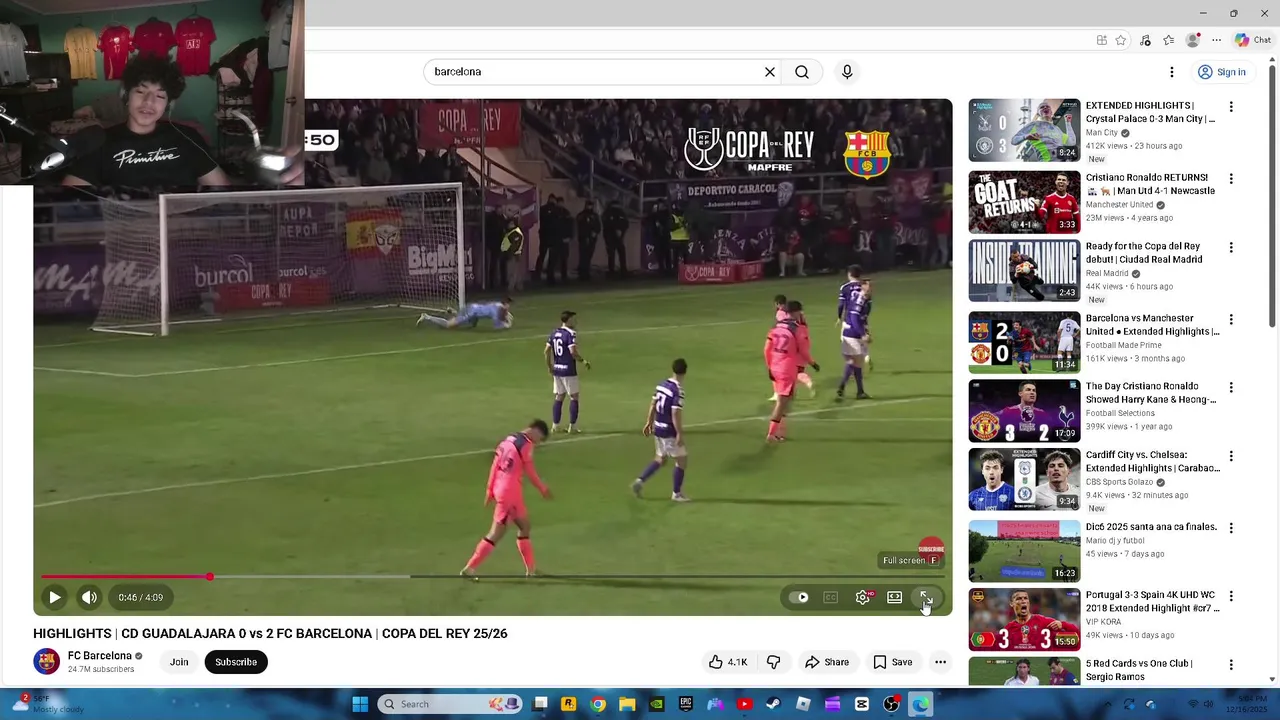Image resolution: width=1280 pixels, height=720 pixels.
Task: Open Copilot Chat in the Edge toolbar
Action: pos(1253,40)
